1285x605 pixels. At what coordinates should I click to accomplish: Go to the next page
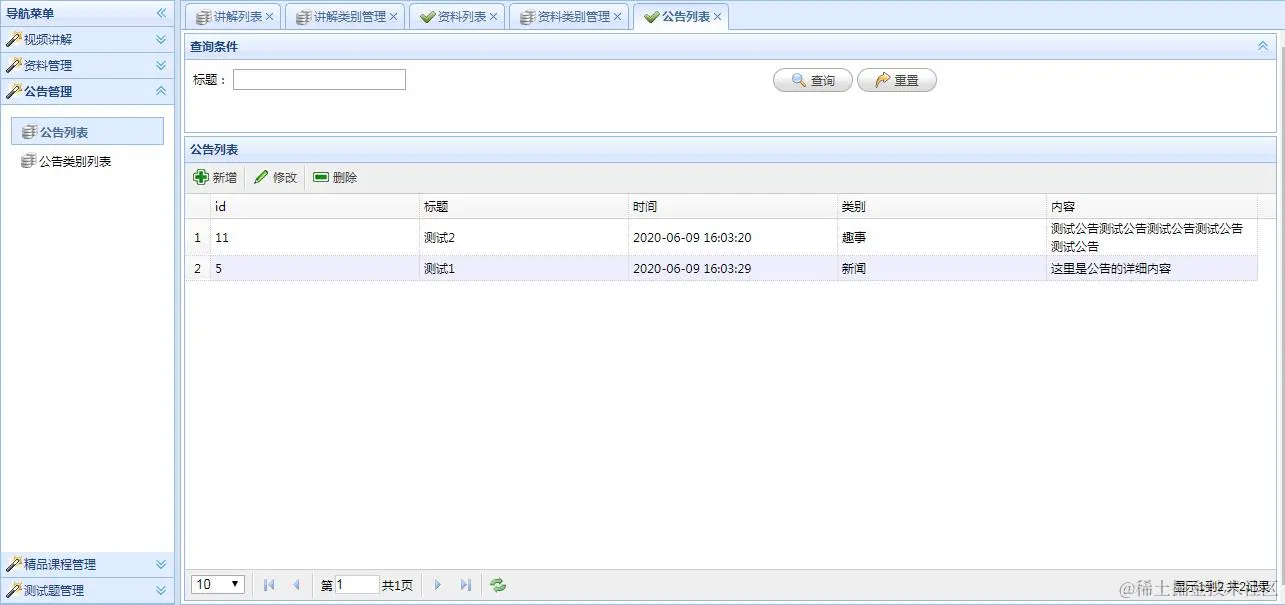click(438, 585)
